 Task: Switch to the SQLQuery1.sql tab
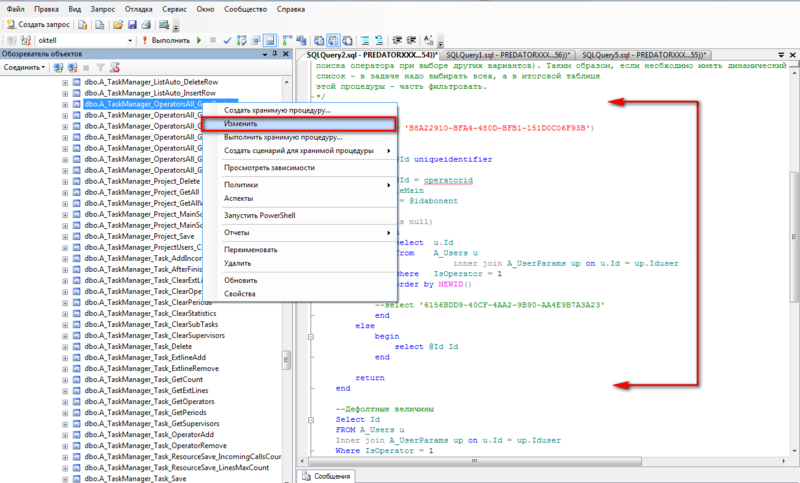click(x=506, y=54)
